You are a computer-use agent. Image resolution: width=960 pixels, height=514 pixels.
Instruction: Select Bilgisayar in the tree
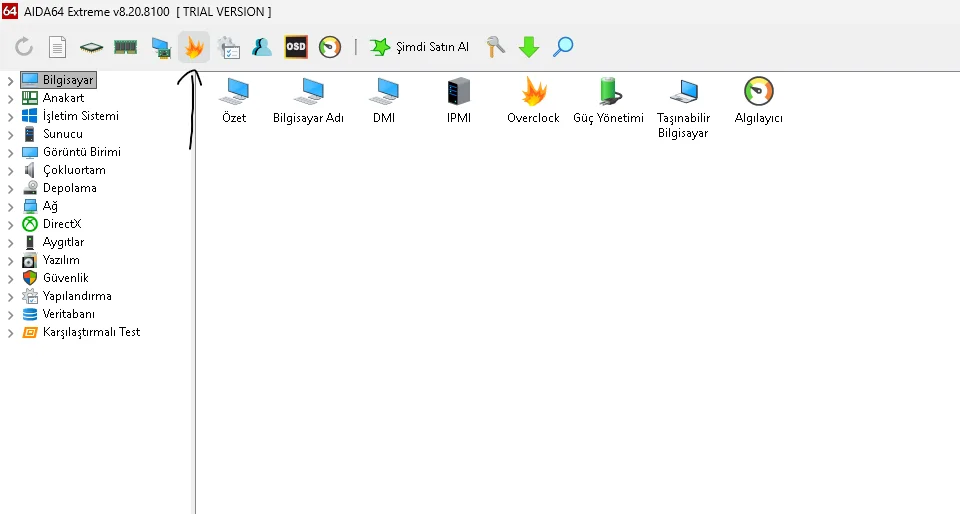pos(59,80)
